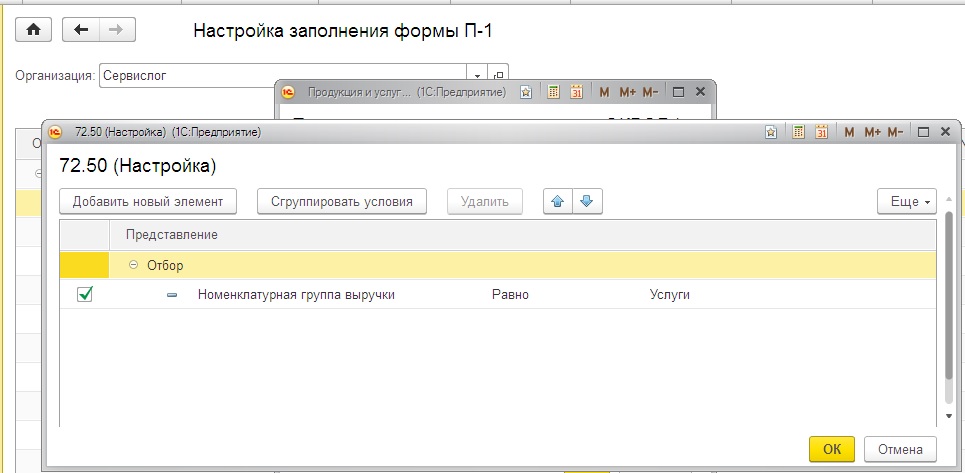Confirm settings with OK button
The height and width of the screenshot is (473, 965).
[x=832, y=449]
